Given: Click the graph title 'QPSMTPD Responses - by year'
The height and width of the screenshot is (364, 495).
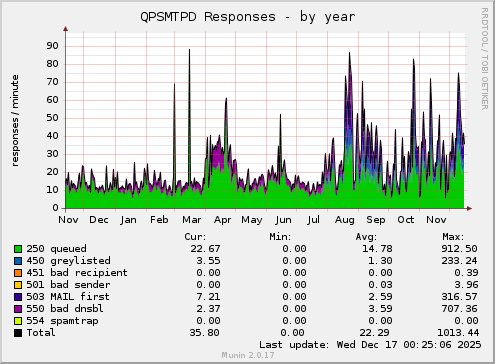Looking at the screenshot, I should pos(248,17).
